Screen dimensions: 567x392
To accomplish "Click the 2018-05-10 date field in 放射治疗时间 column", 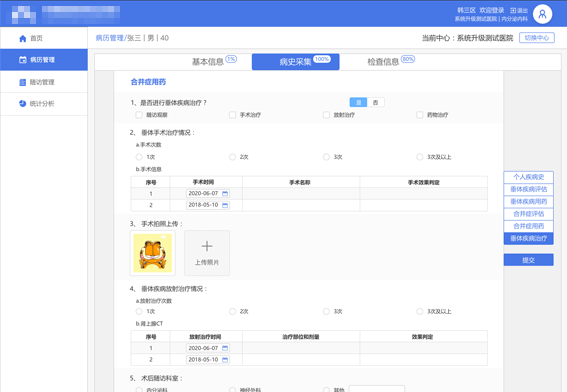I will pos(208,359).
